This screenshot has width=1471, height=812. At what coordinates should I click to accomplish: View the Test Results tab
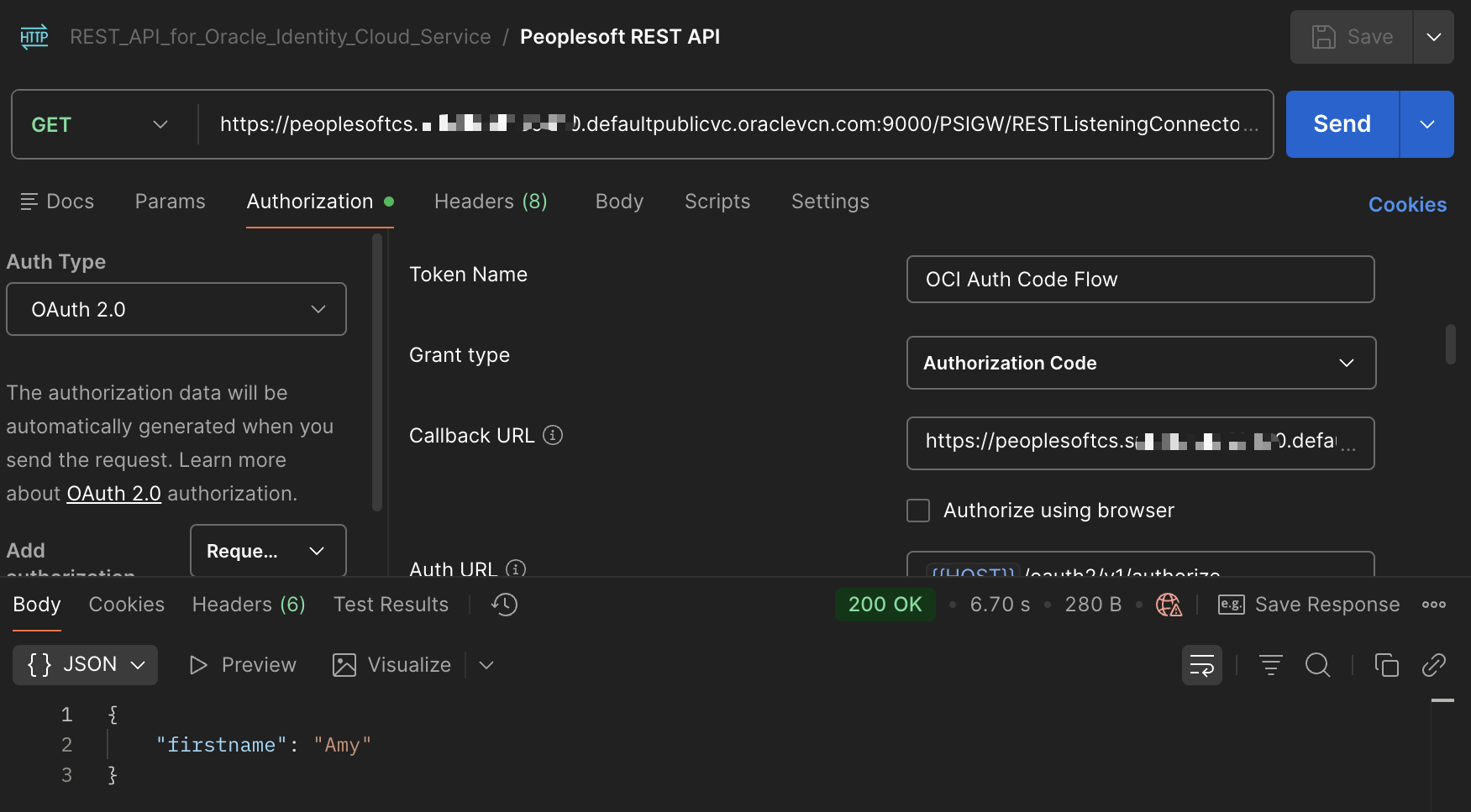pyautogui.click(x=391, y=605)
